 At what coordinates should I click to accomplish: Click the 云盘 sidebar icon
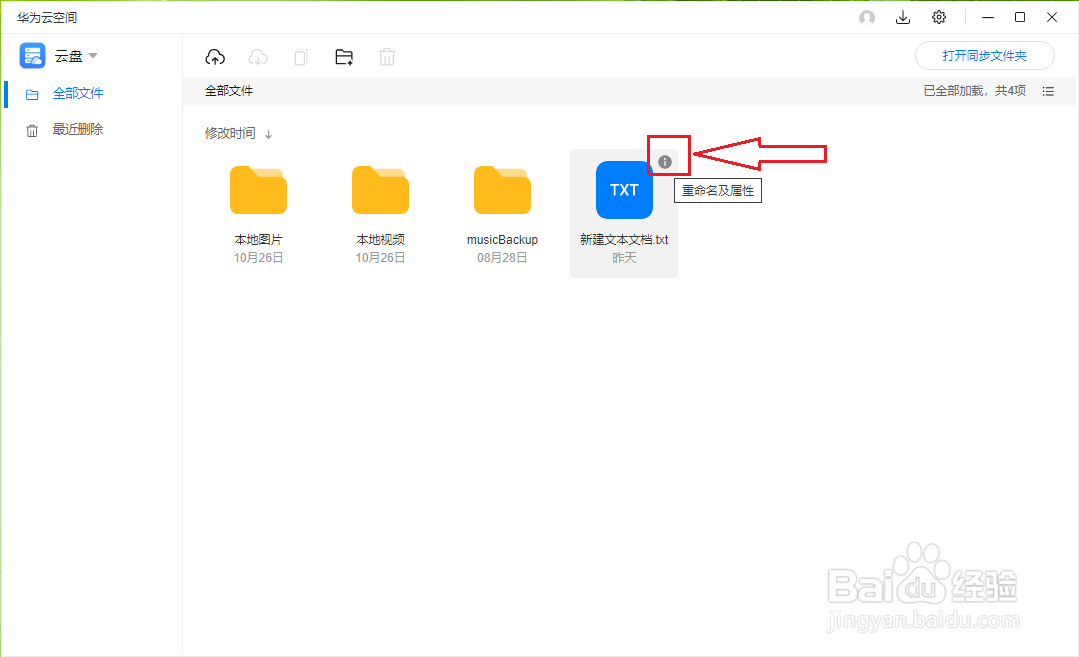point(31,55)
